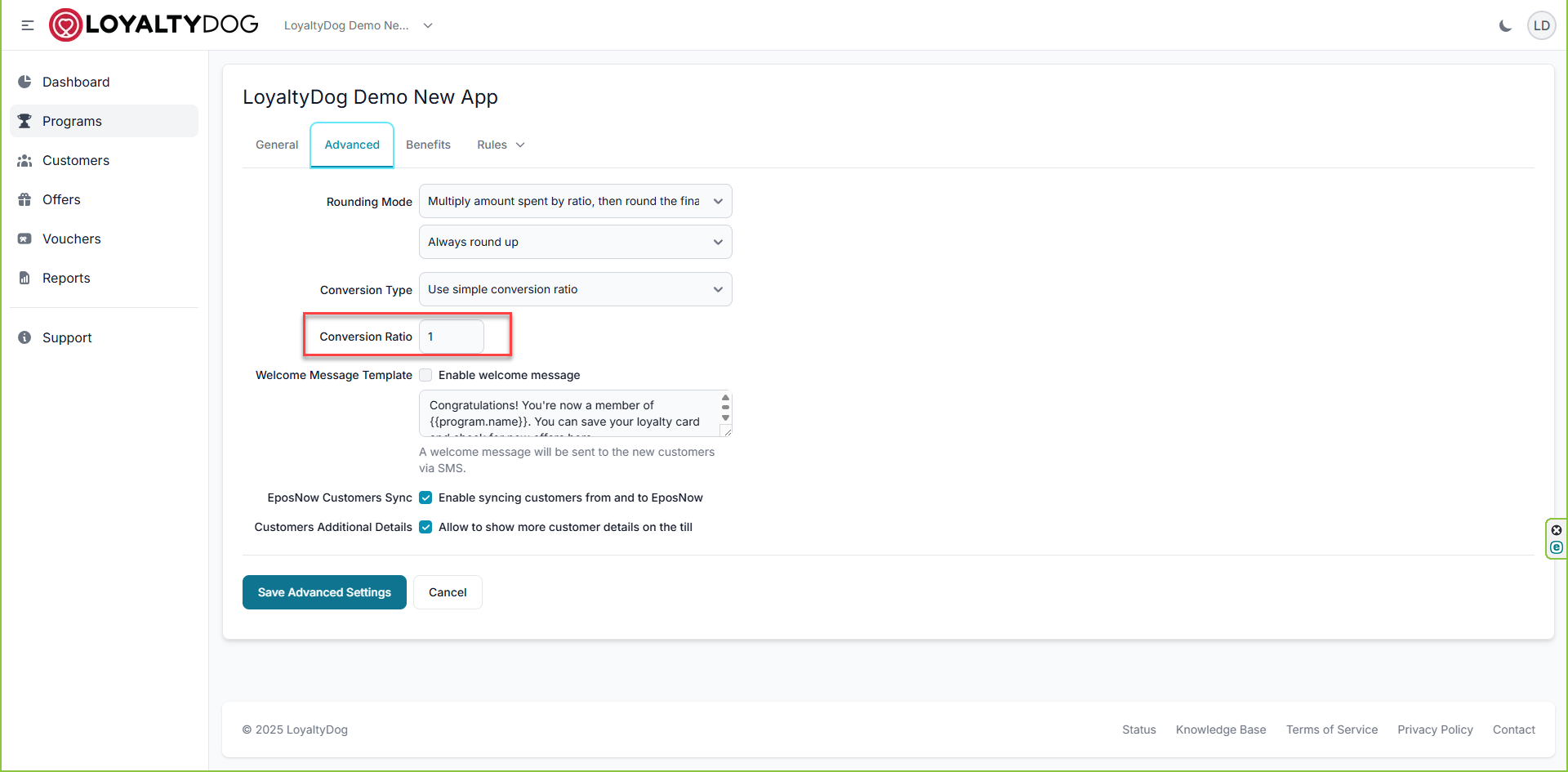
Task: Open Programs in sidebar
Action: [x=104, y=121]
